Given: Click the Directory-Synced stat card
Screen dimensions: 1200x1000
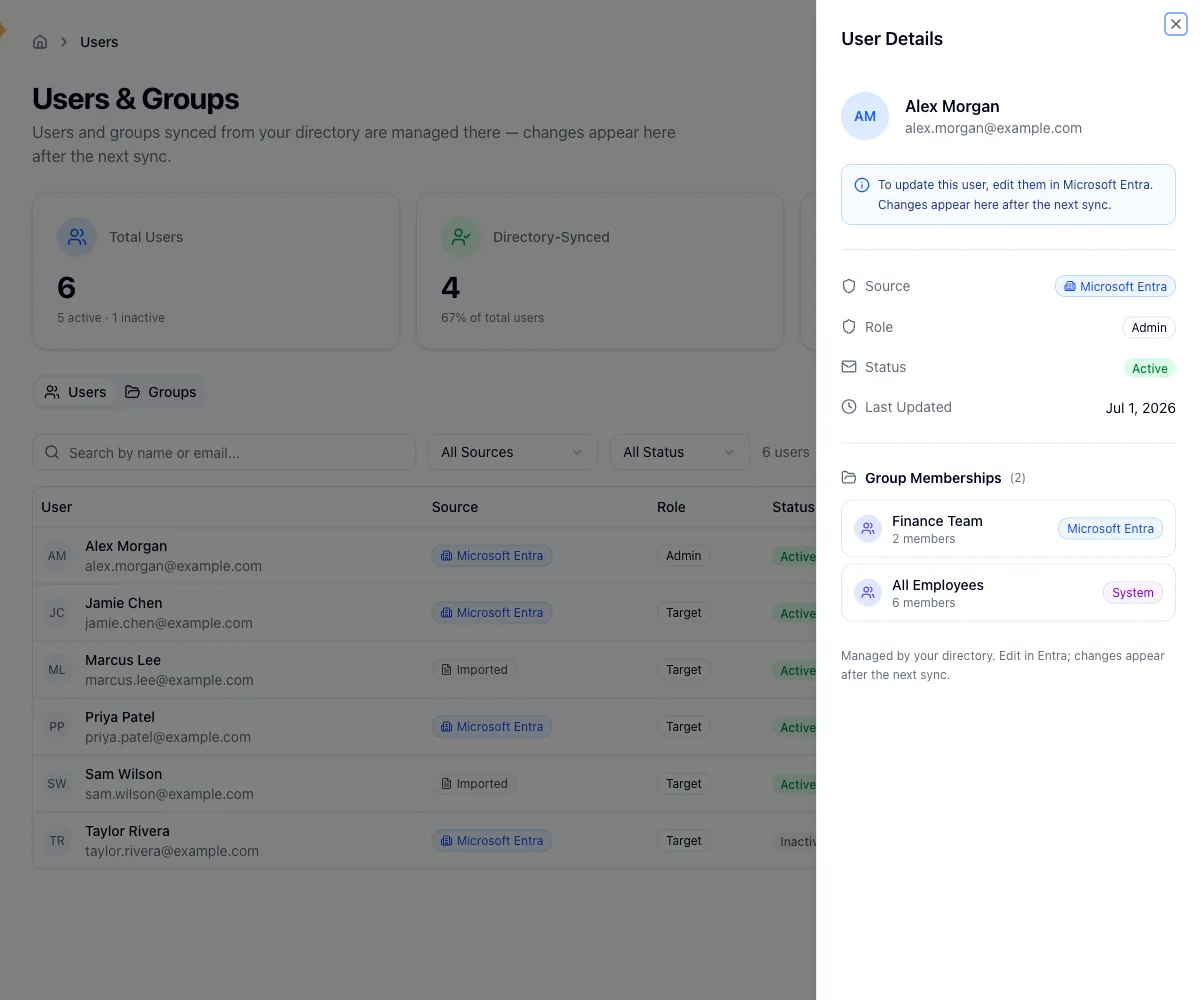Looking at the screenshot, I should coord(600,271).
